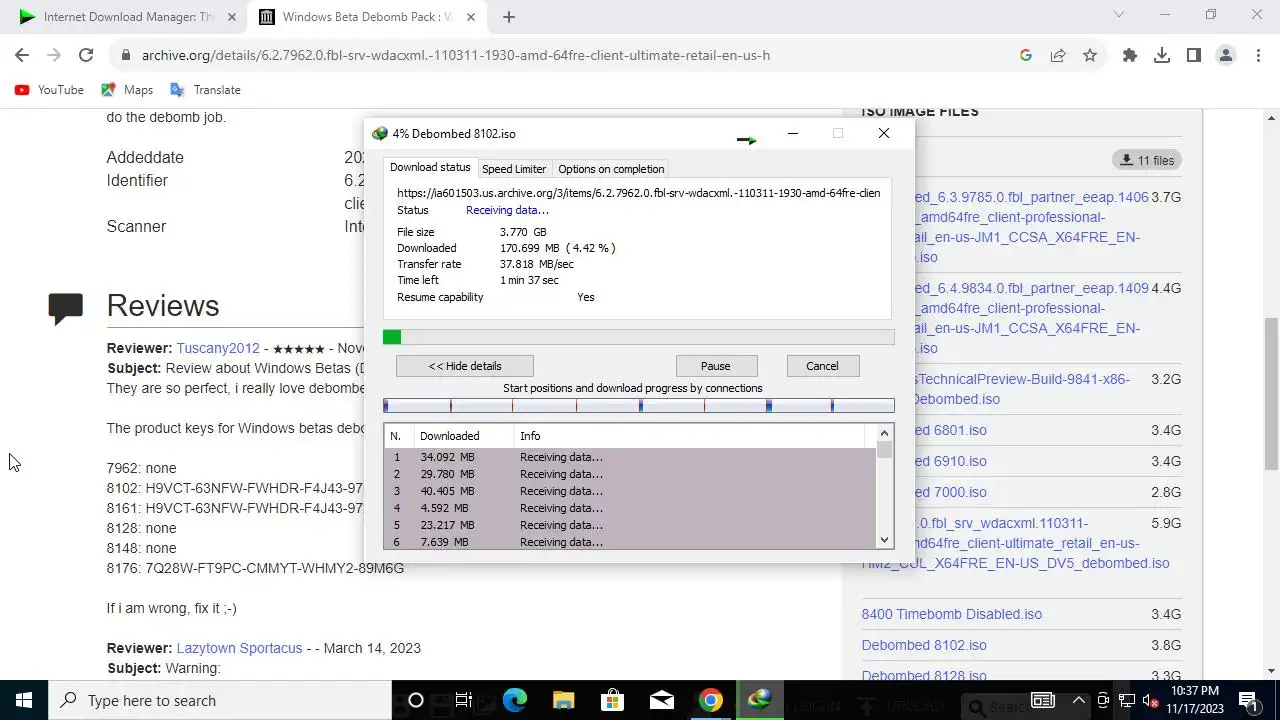Open Chrome extensions puzzle icon
The height and width of the screenshot is (720, 1280).
[1130, 56]
